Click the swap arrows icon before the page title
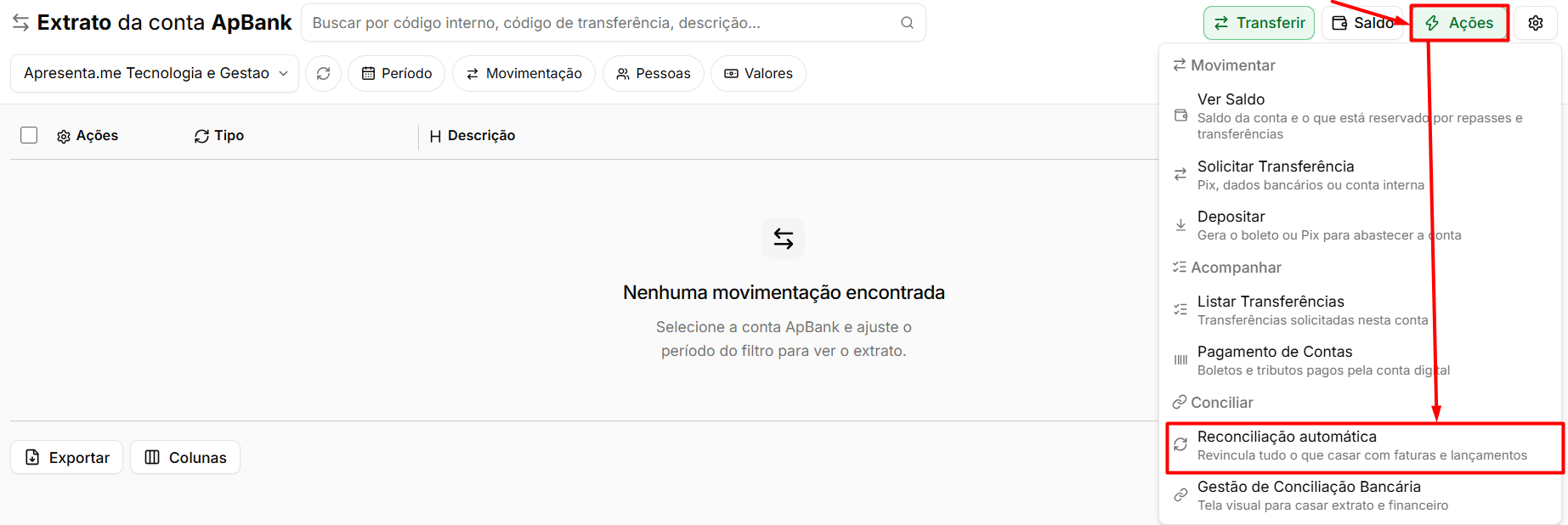 coord(21,23)
